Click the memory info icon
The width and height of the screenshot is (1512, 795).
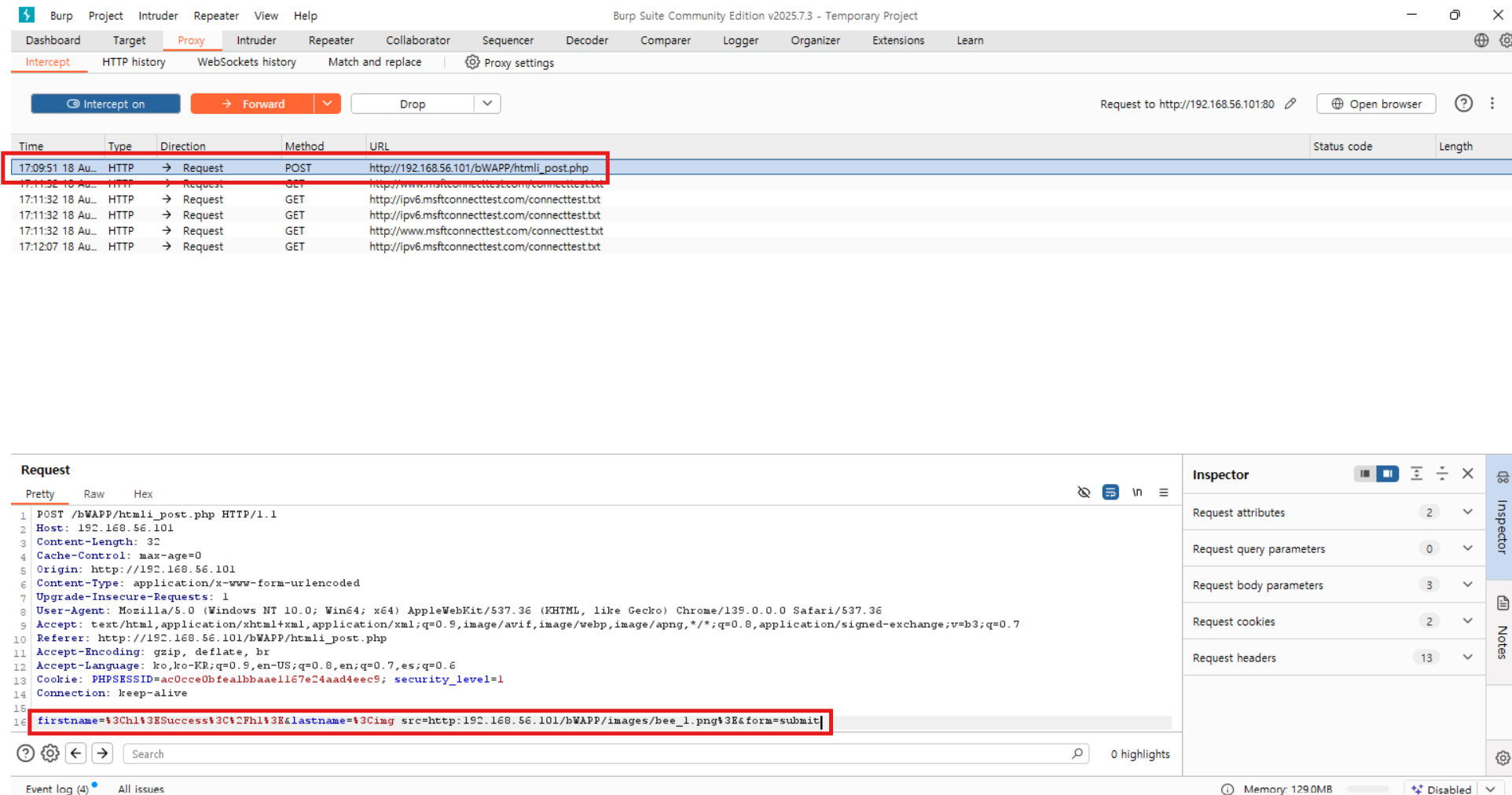(1228, 789)
